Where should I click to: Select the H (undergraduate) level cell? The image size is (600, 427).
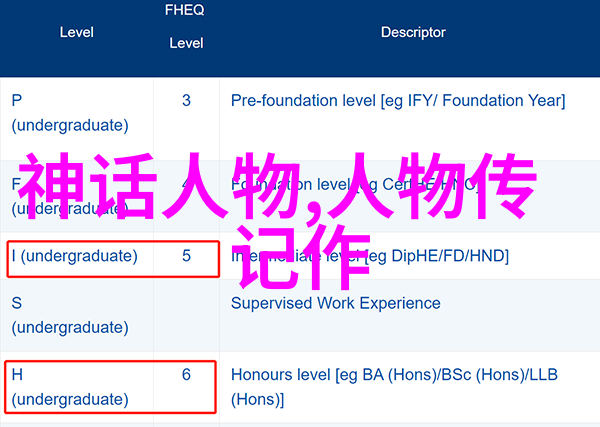click(x=70, y=387)
